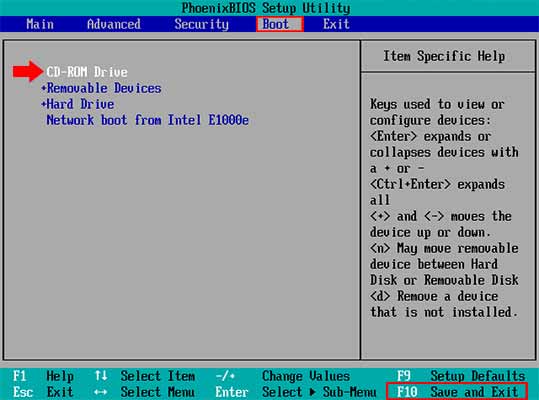Open the Security menu tab
Image resolution: width=539 pixels, height=400 pixels.
[201, 24]
